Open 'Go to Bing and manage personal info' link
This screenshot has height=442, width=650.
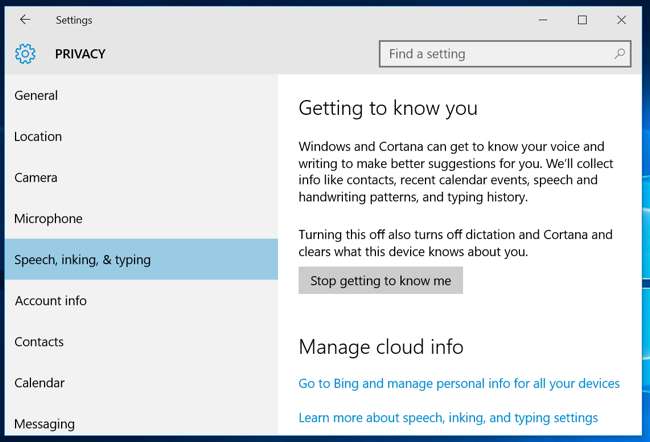tap(459, 384)
